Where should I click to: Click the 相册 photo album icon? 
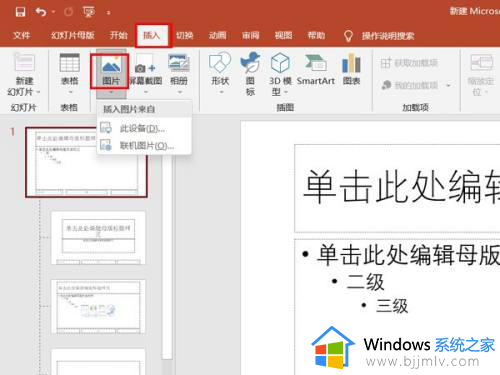click(x=179, y=63)
